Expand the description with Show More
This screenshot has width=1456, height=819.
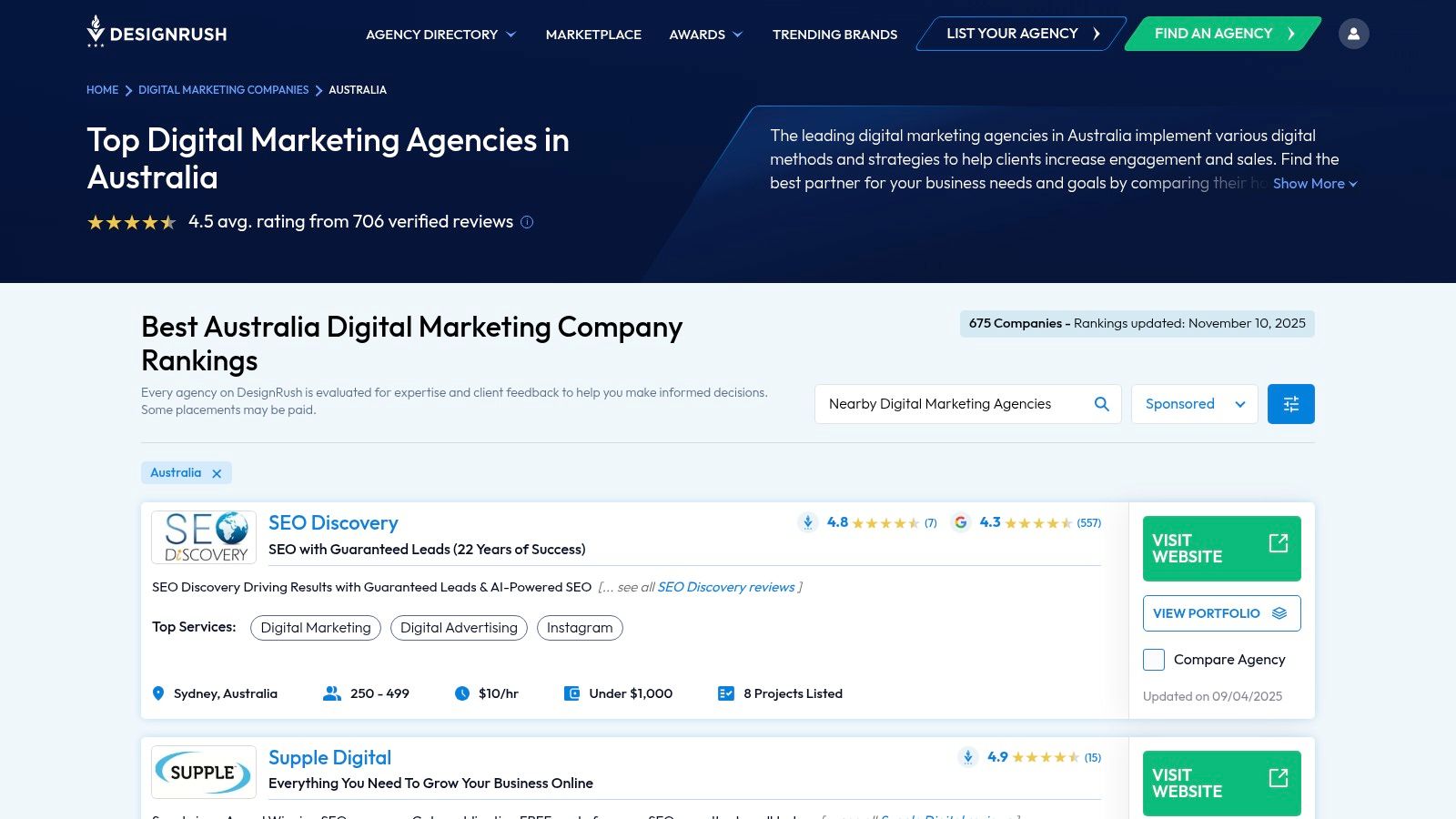1310,183
